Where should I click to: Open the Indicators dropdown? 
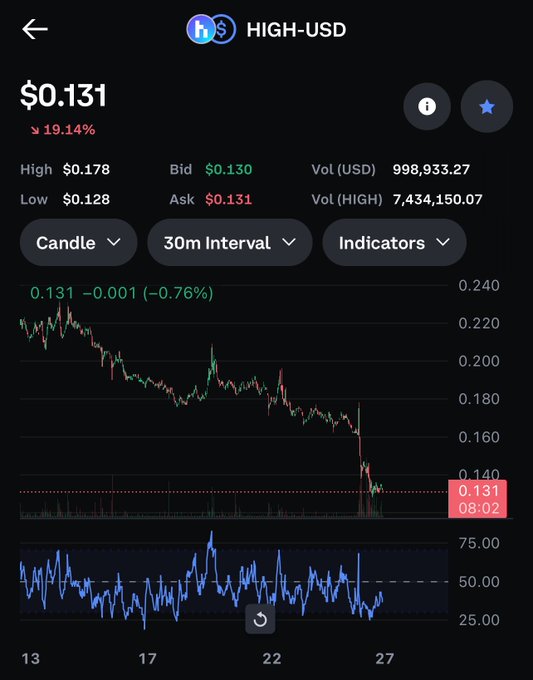click(394, 242)
